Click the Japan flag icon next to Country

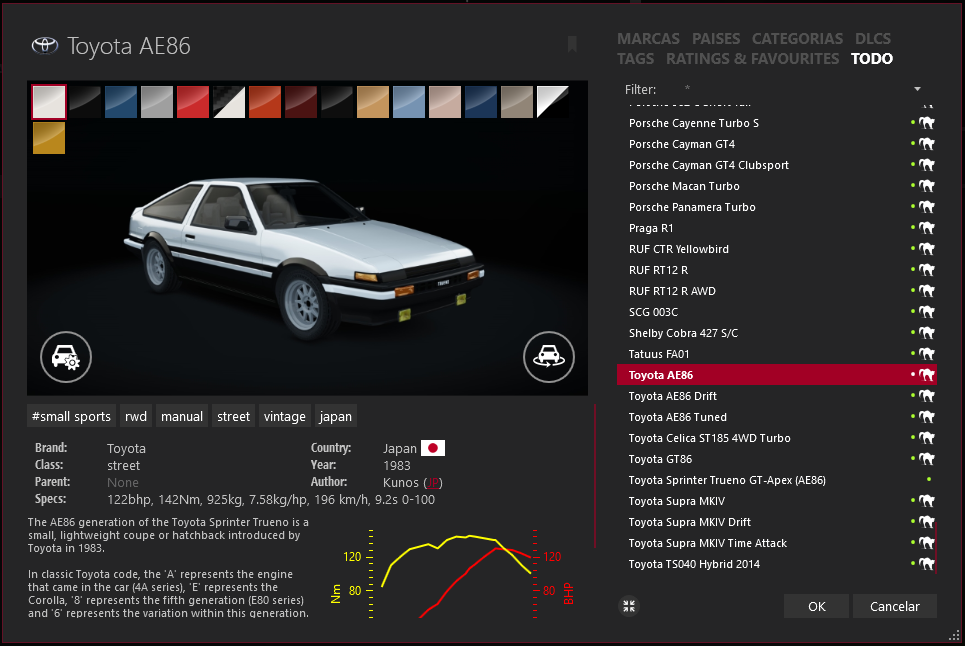click(x=433, y=448)
